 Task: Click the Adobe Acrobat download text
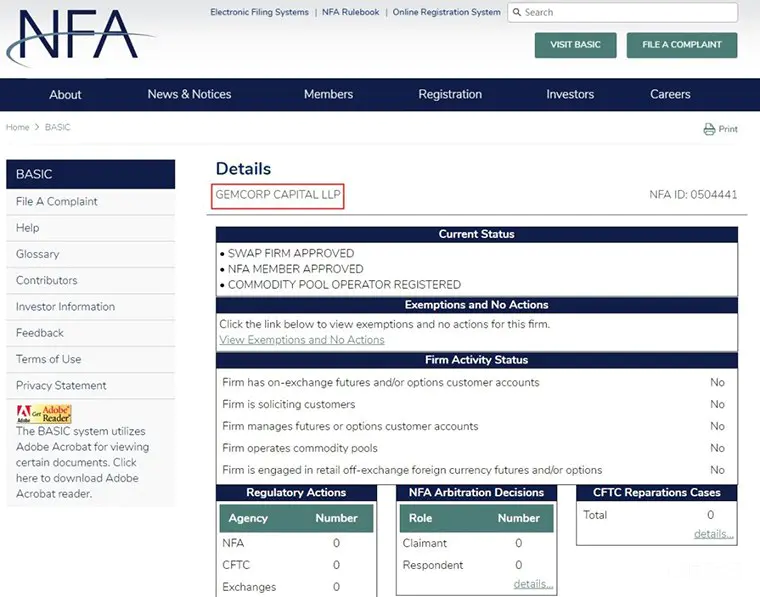pyautogui.click(x=82, y=462)
